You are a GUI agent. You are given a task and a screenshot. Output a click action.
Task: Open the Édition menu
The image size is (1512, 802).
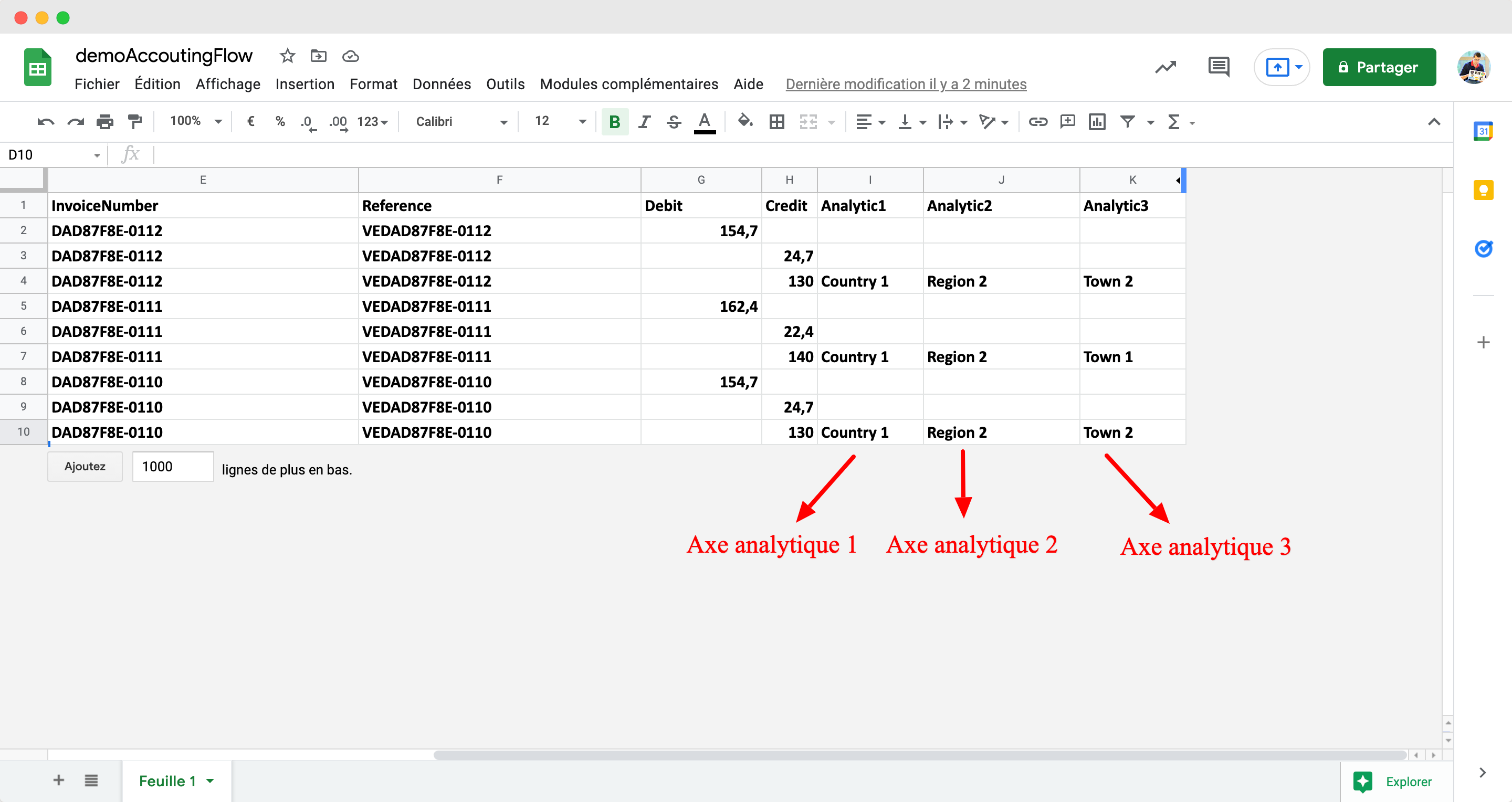[x=157, y=84]
